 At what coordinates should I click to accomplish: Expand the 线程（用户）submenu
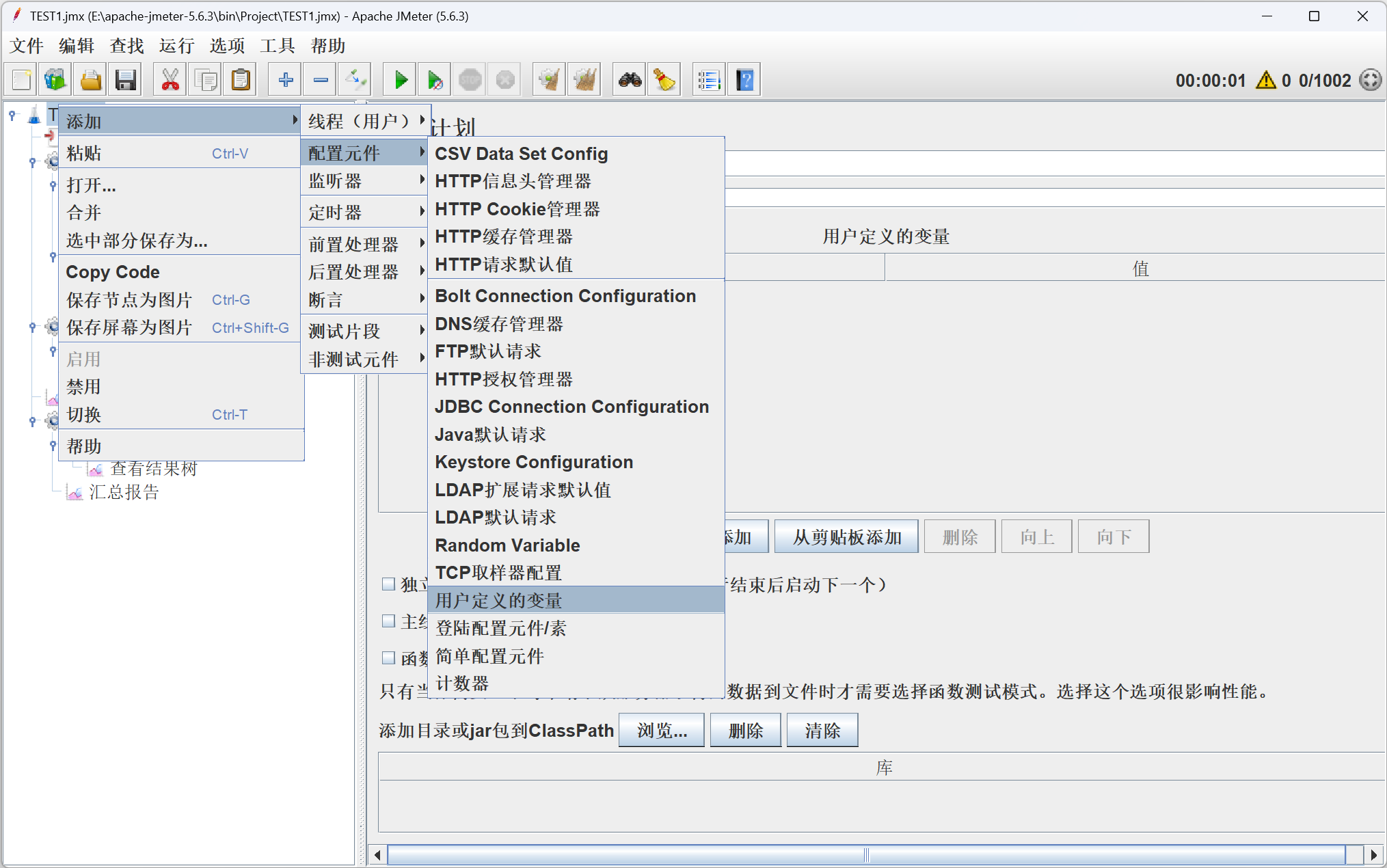pos(366,121)
